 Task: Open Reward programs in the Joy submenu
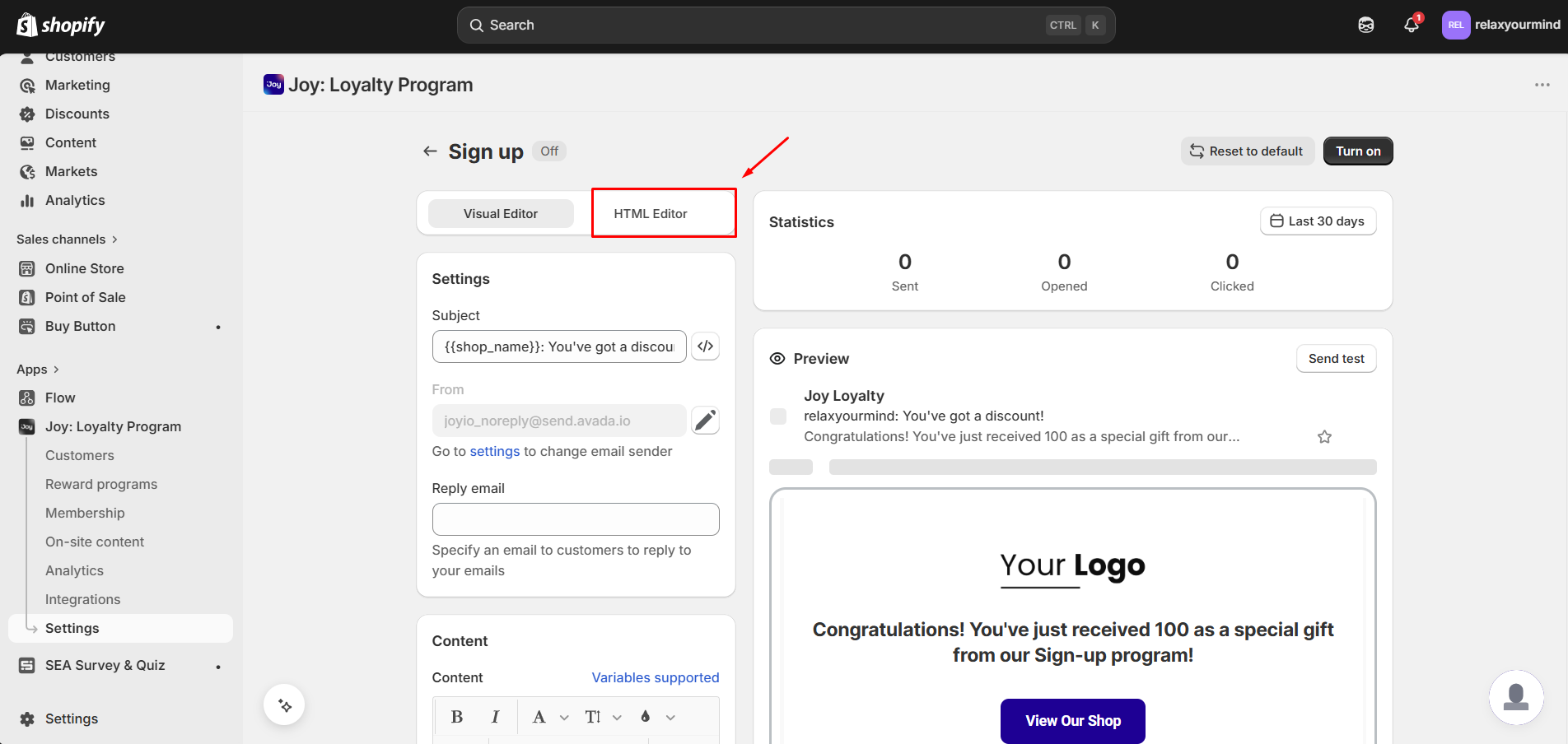coord(101,484)
